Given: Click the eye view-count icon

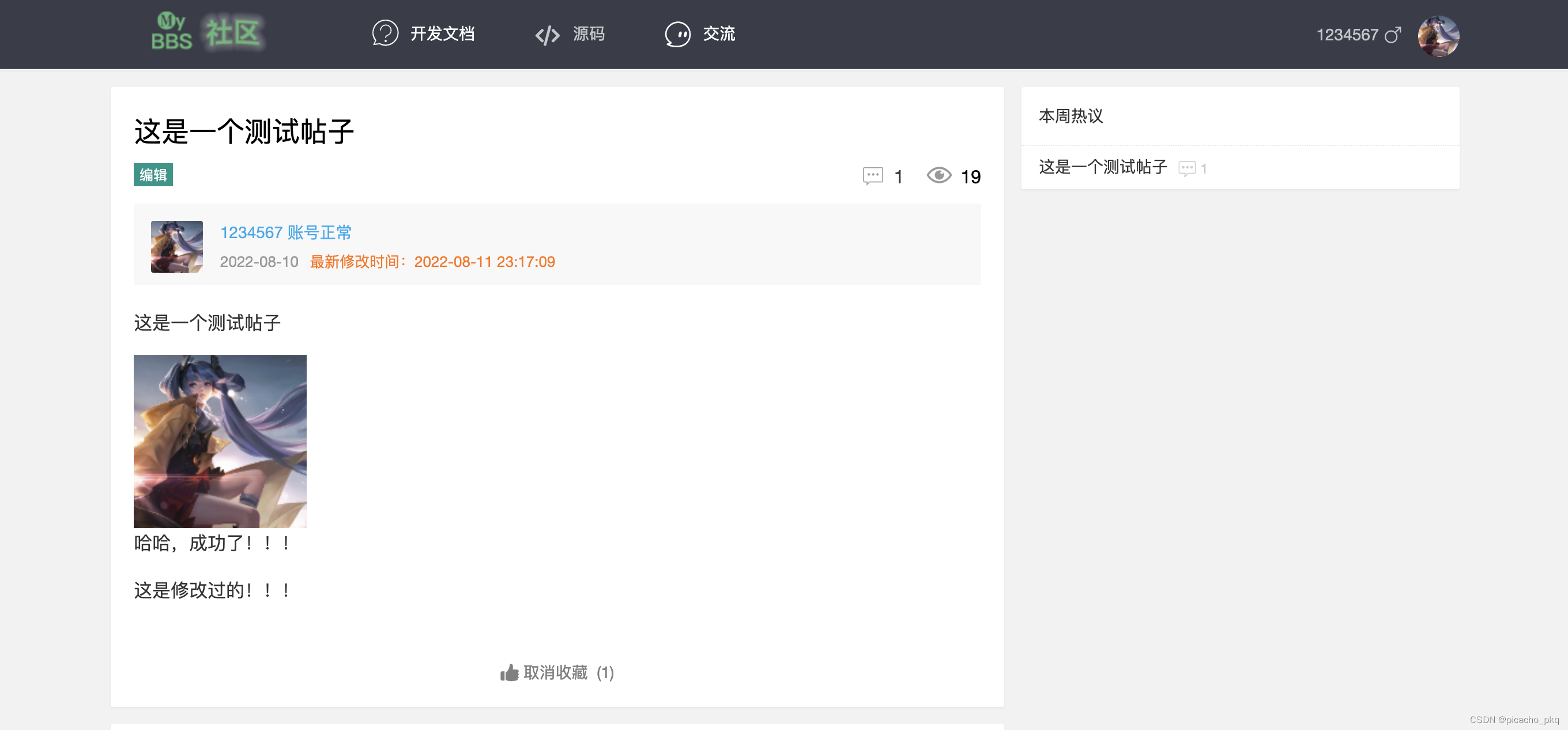Looking at the screenshot, I should (938, 175).
